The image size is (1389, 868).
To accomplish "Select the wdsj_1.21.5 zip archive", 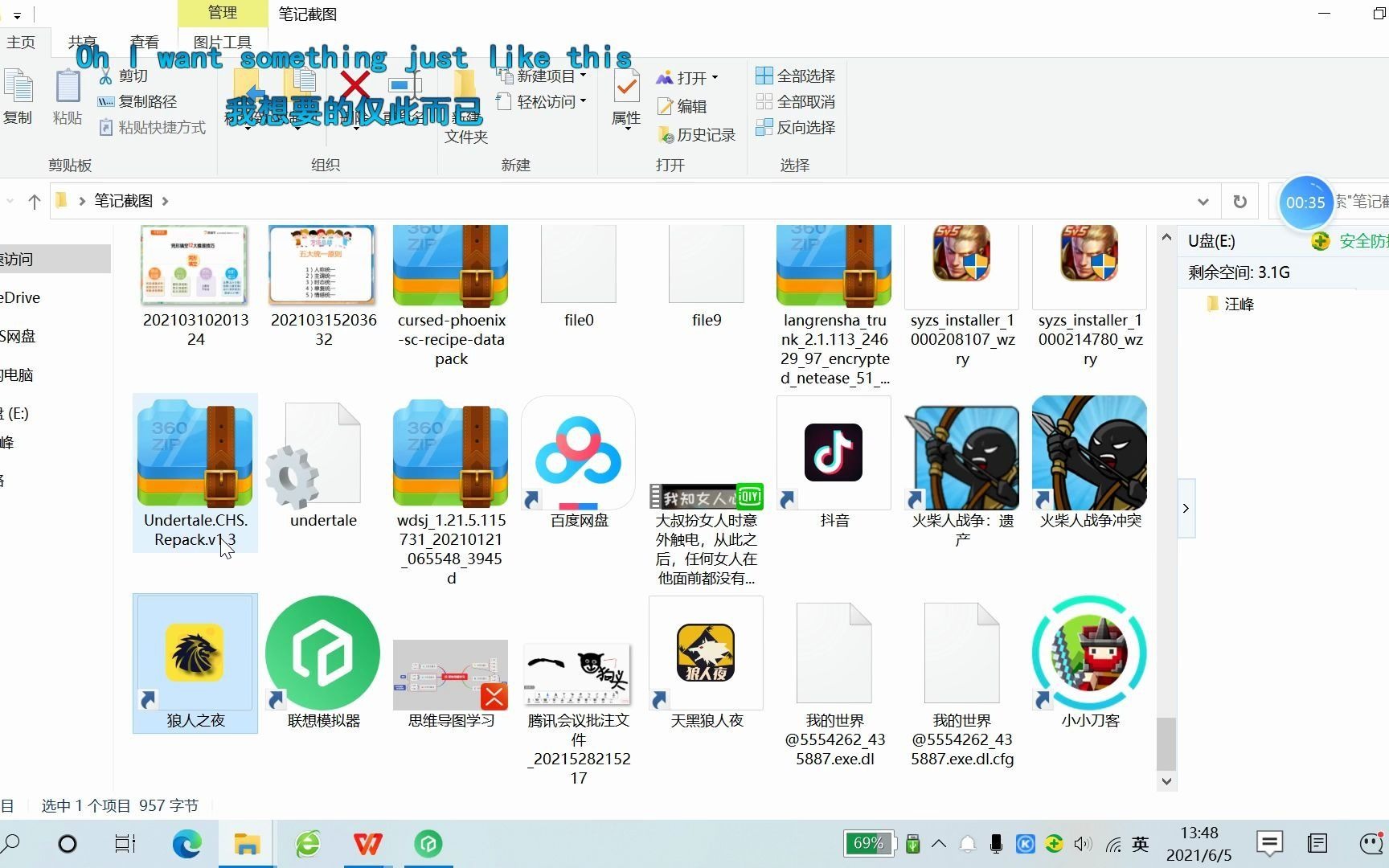I will pyautogui.click(x=451, y=492).
